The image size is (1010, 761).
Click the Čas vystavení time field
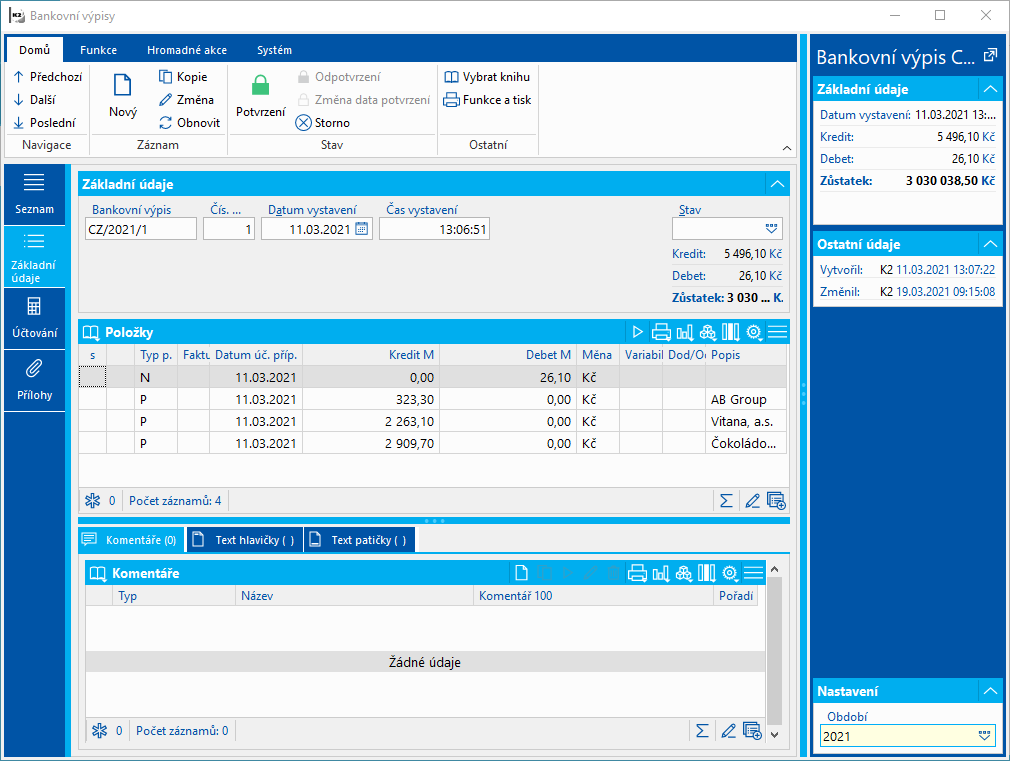tap(435, 229)
